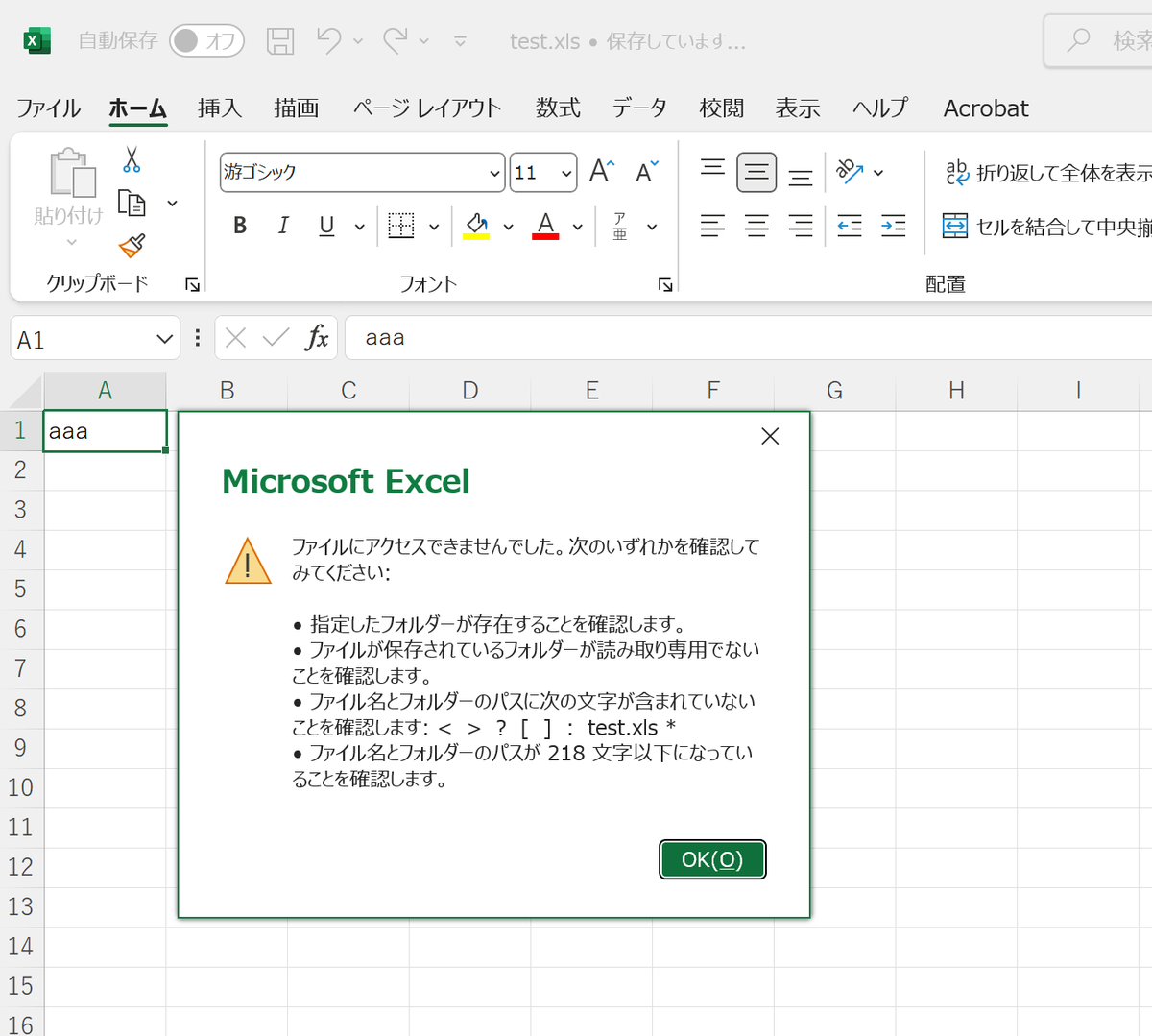1152x1036 pixels.
Task: Switch to the データ (Data) tab
Action: (640, 108)
